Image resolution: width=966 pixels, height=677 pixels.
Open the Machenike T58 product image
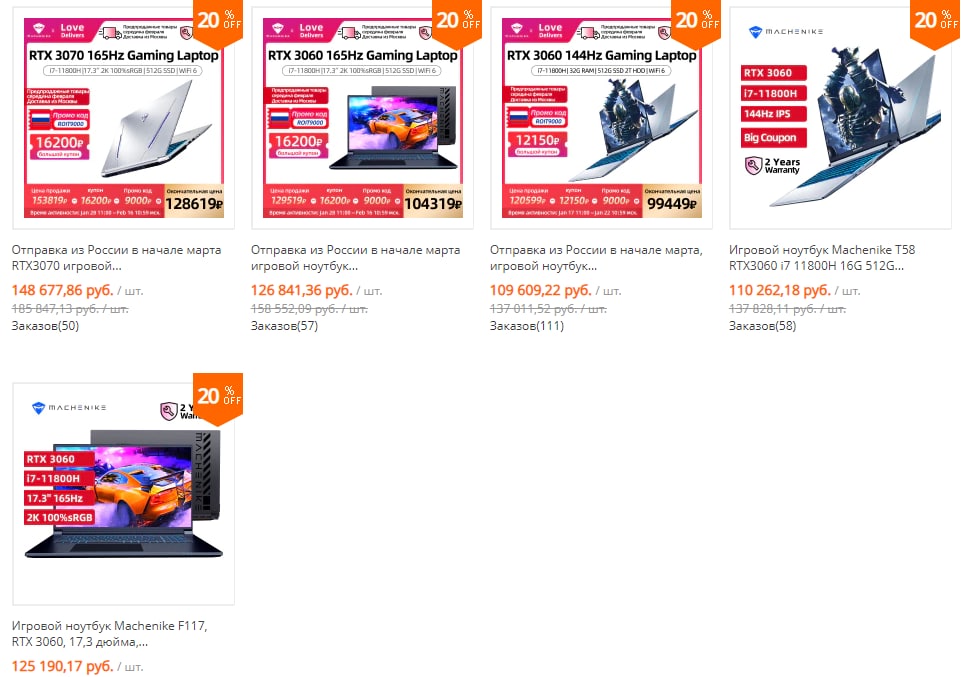(840, 118)
